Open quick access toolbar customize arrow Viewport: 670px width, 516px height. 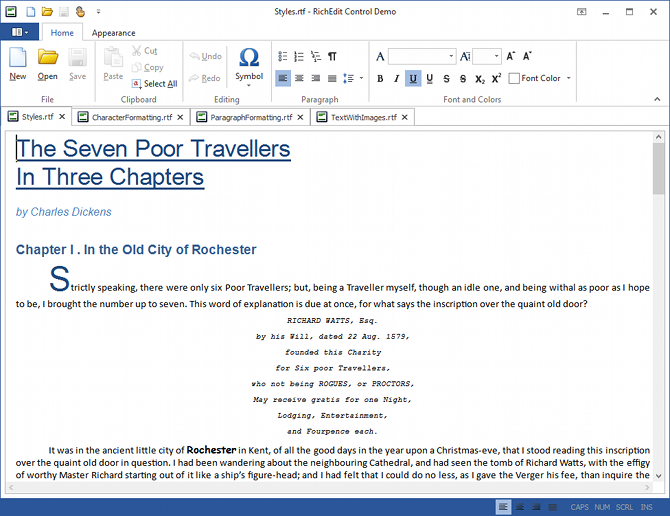click(x=98, y=12)
